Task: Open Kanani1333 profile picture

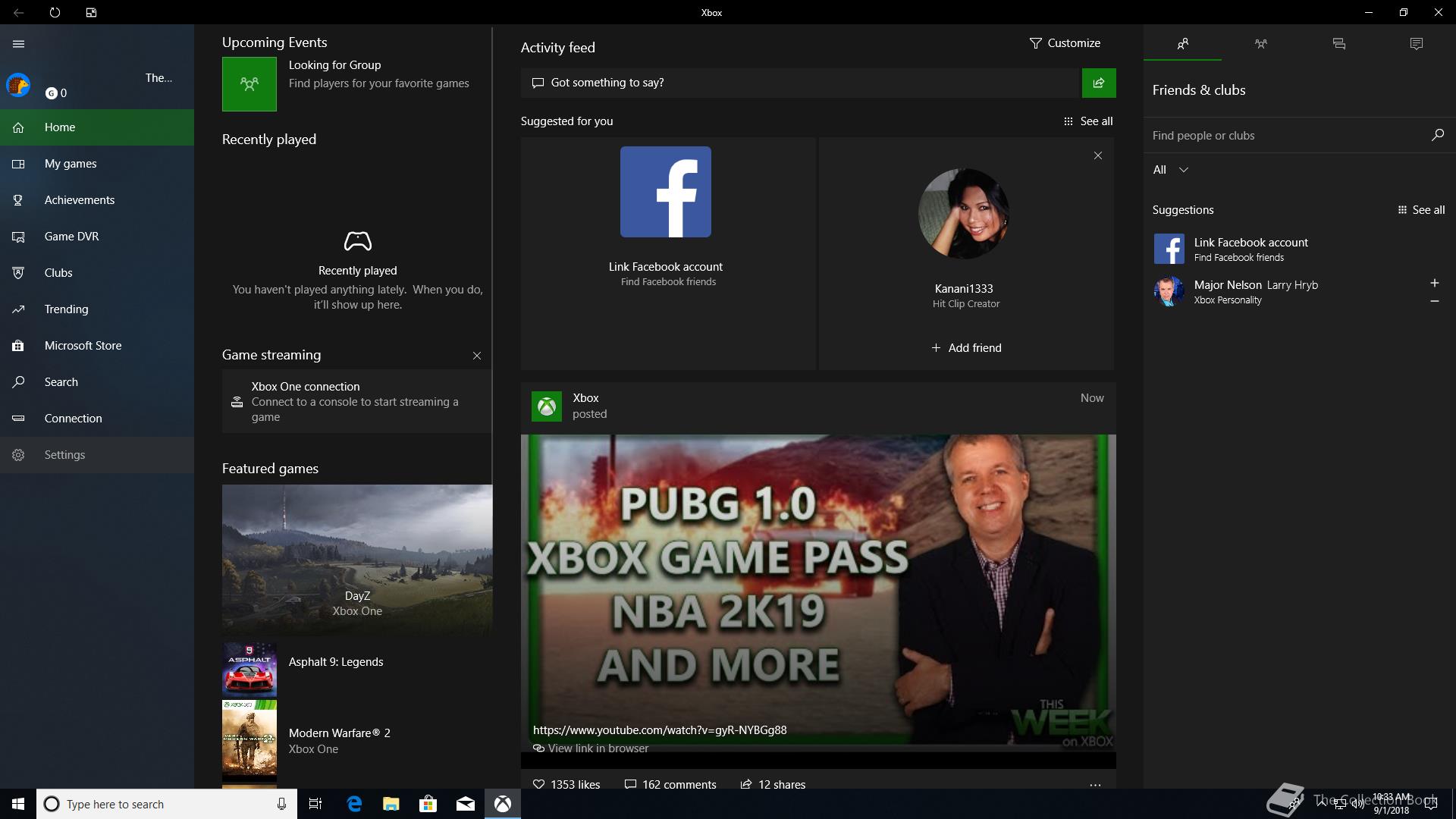Action: coord(964,214)
